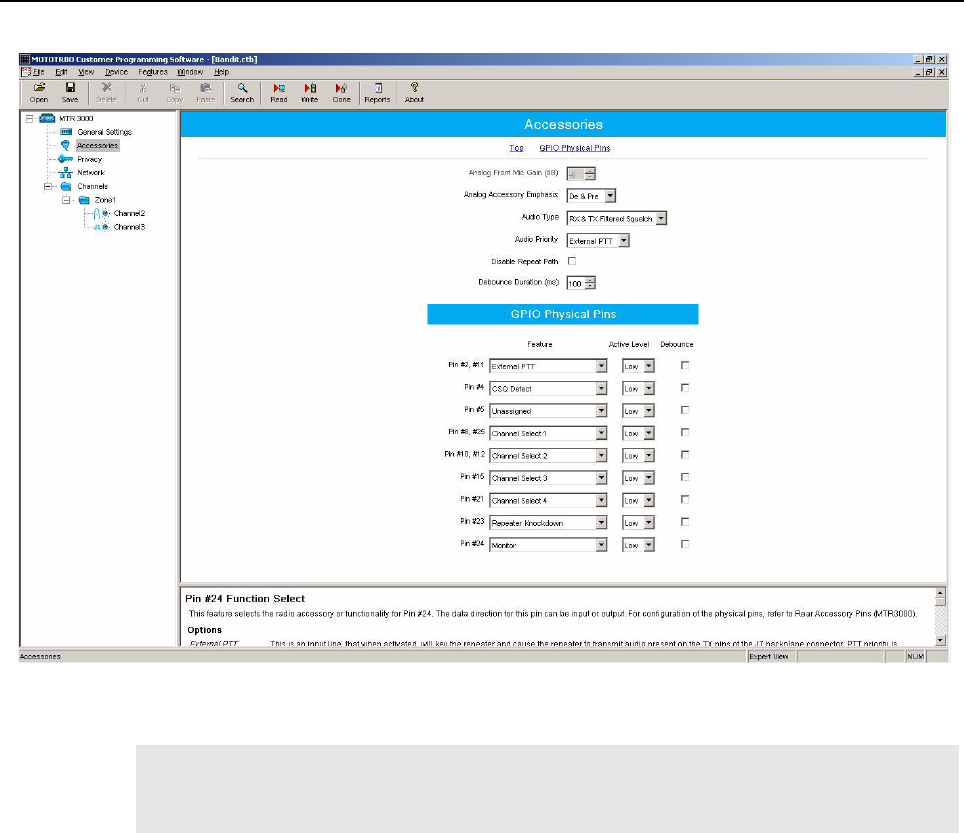
Task: Click the Cut toolbar icon
Action: (143, 93)
